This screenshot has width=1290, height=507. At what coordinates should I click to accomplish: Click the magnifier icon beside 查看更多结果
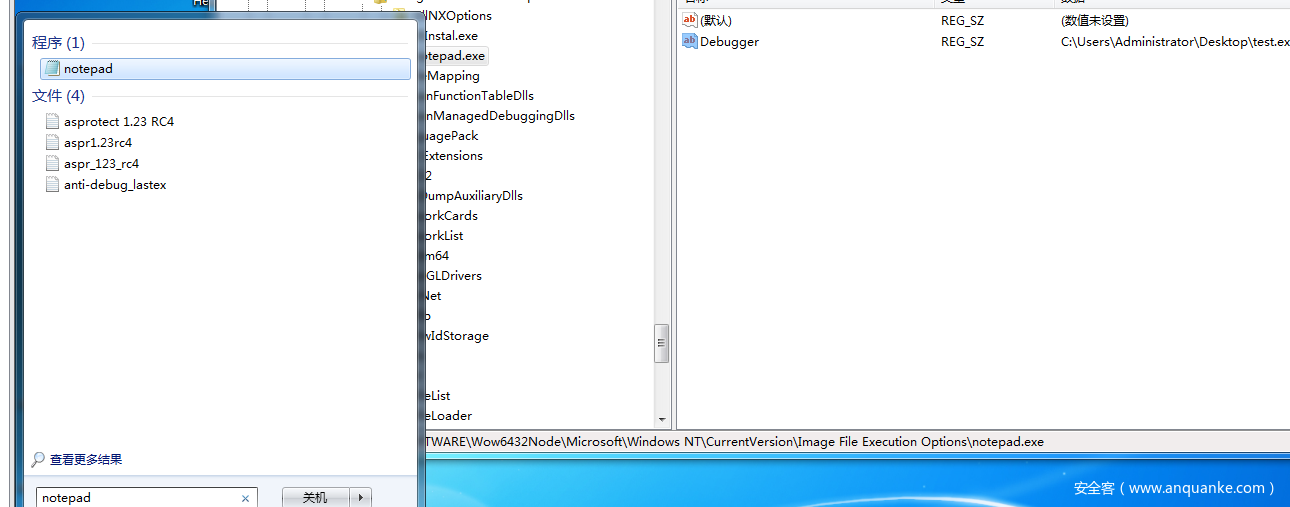pyautogui.click(x=38, y=459)
